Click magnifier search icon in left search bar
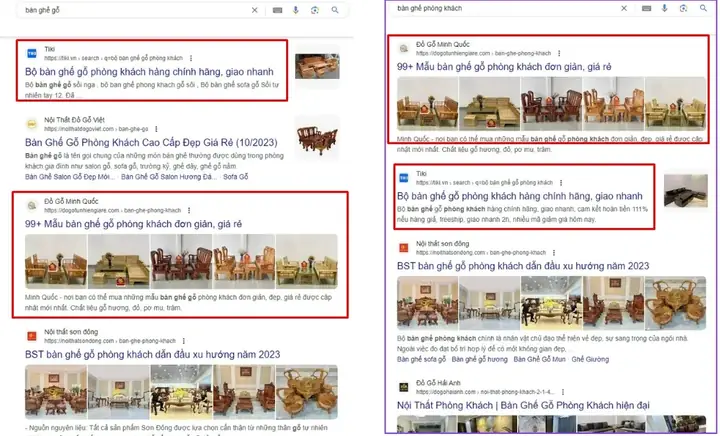Image resolution: width=720 pixels, height=436 pixels. 336,10
